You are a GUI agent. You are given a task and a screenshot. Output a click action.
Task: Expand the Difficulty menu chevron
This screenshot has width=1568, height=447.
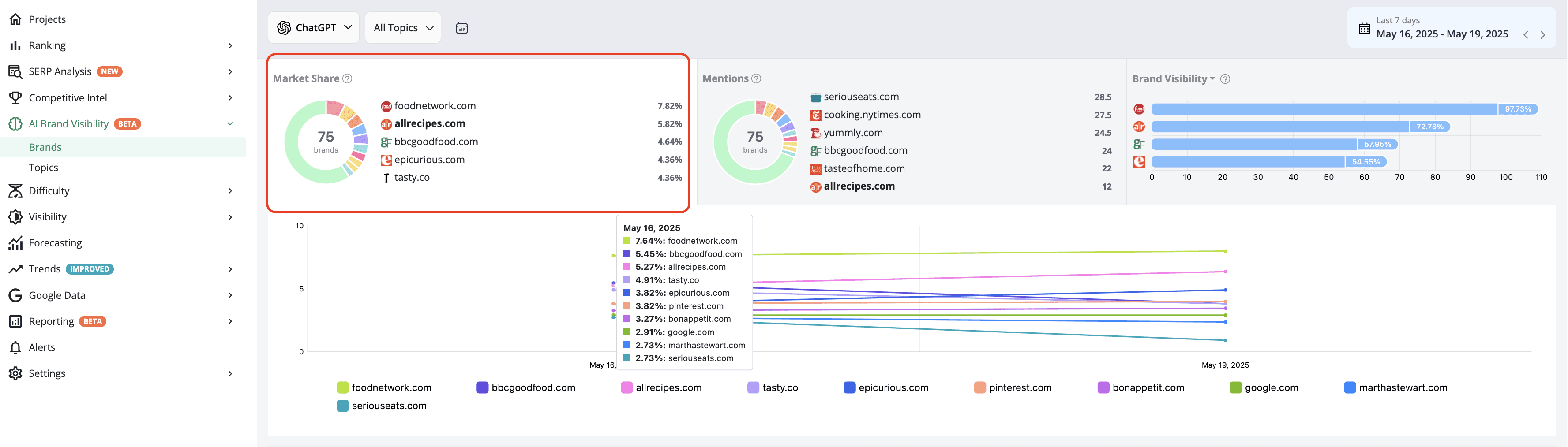coord(230,191)
